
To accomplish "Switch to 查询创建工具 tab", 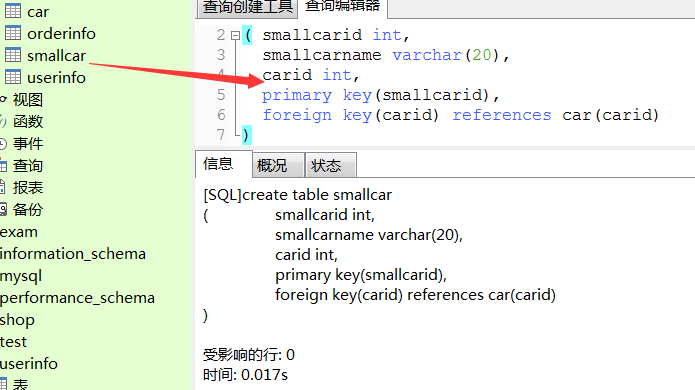I will pyautogui.click(x=247, y=8).
